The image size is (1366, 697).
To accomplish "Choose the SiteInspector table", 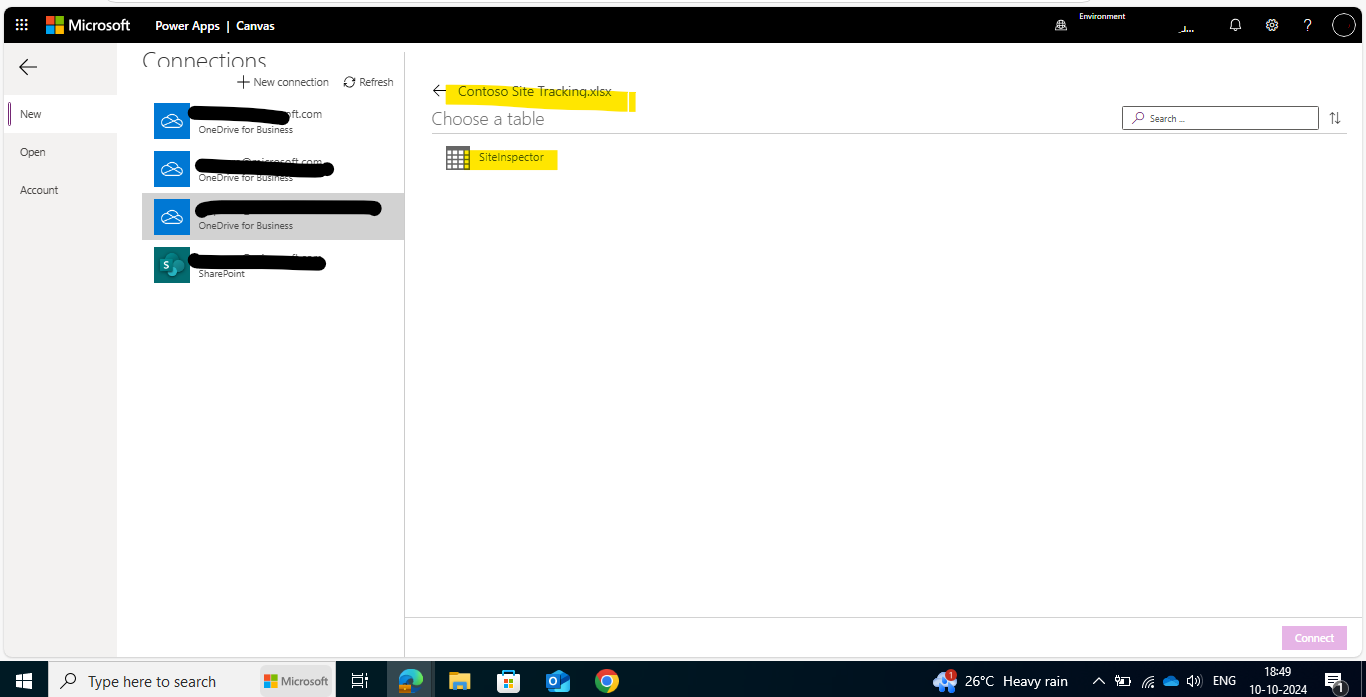I will point(511,158).
